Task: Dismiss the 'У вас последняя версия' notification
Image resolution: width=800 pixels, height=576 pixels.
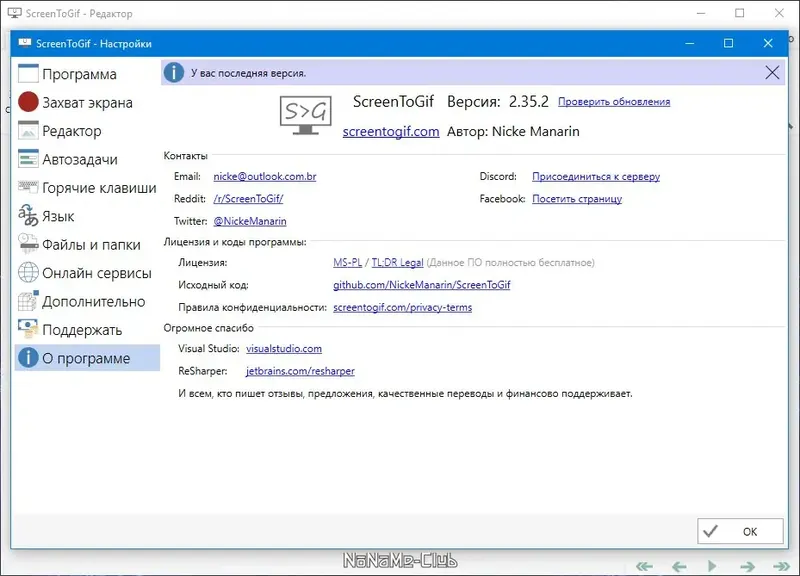Action: [x=772, y=72]
